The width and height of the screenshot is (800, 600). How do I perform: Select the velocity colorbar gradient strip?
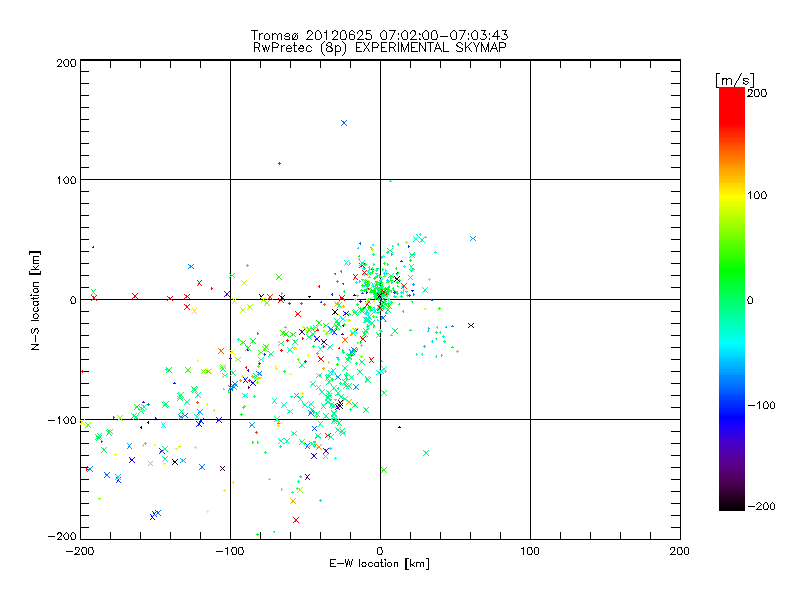732,298
